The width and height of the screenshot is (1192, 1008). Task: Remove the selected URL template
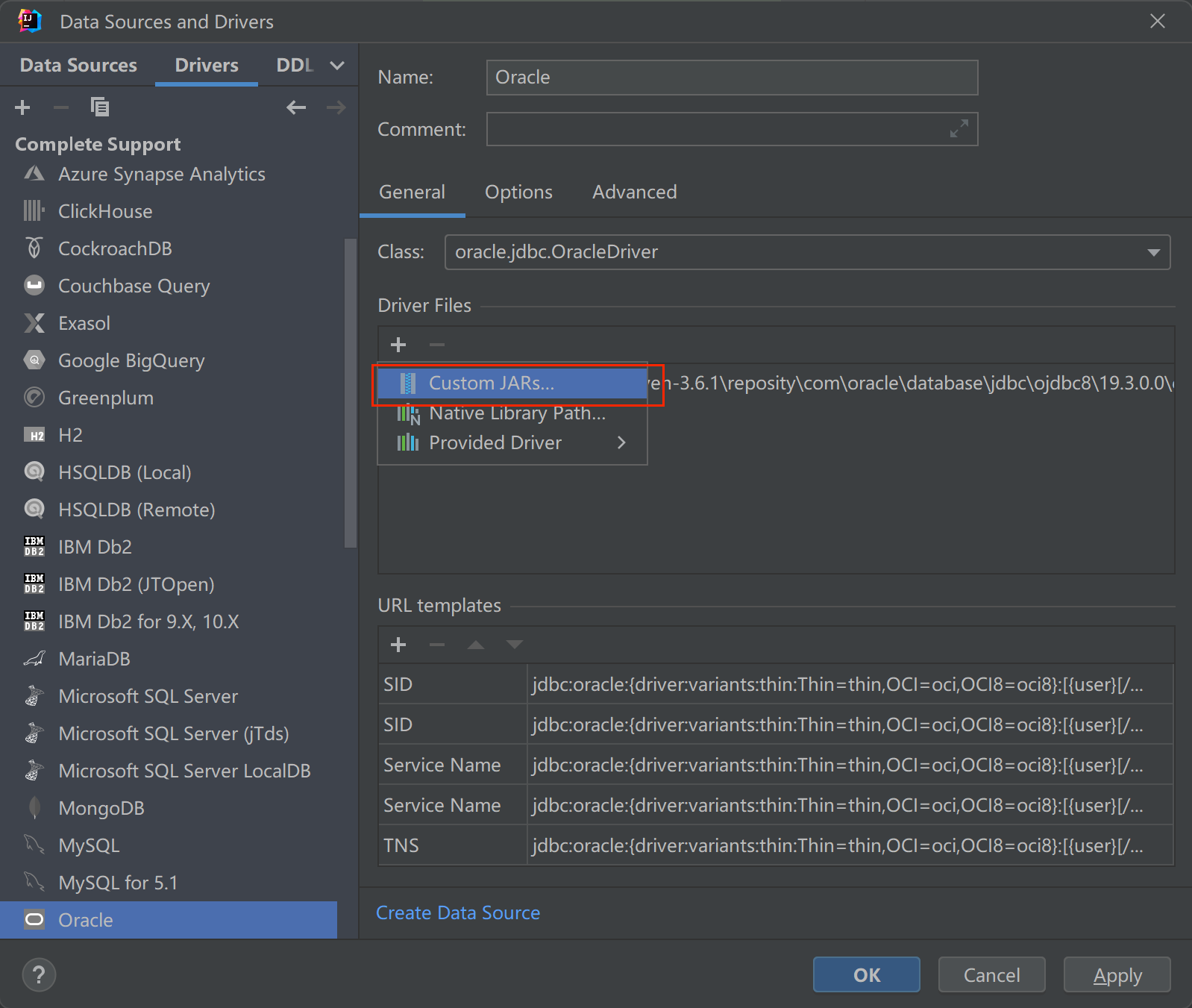coord(437,645)
